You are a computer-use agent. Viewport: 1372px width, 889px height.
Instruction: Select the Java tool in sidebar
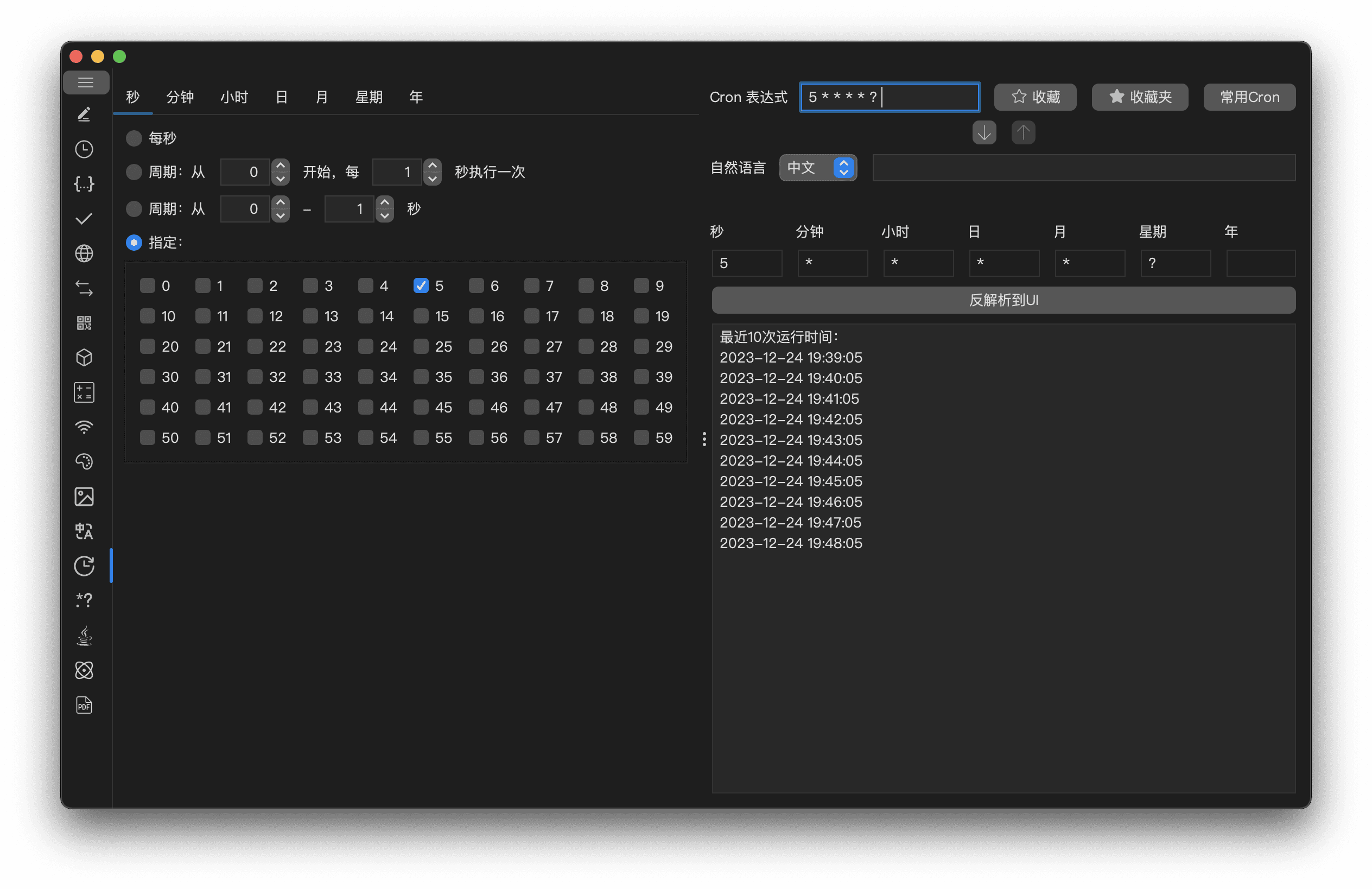click(84, 636)
